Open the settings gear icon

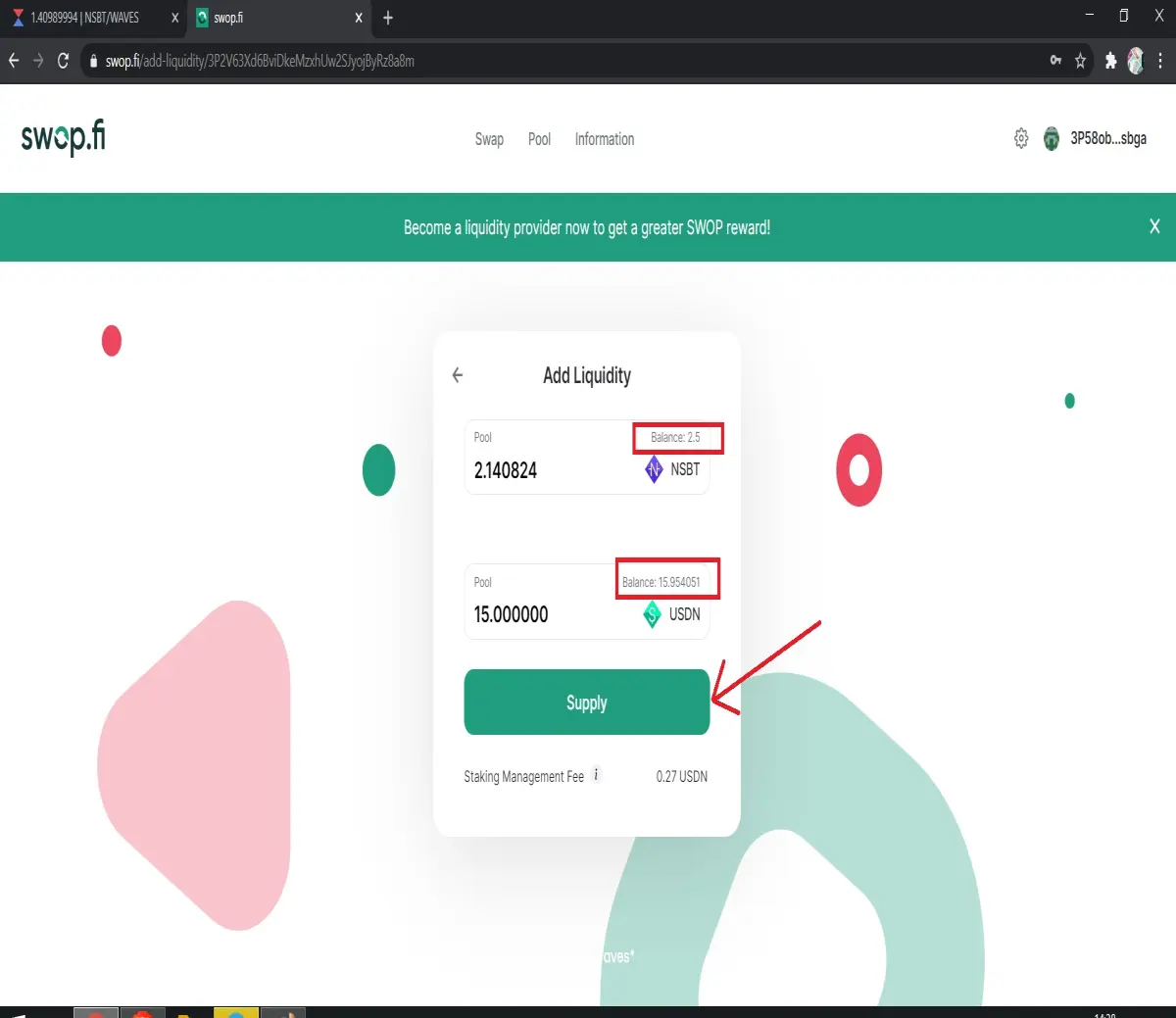coord(1021,138)
